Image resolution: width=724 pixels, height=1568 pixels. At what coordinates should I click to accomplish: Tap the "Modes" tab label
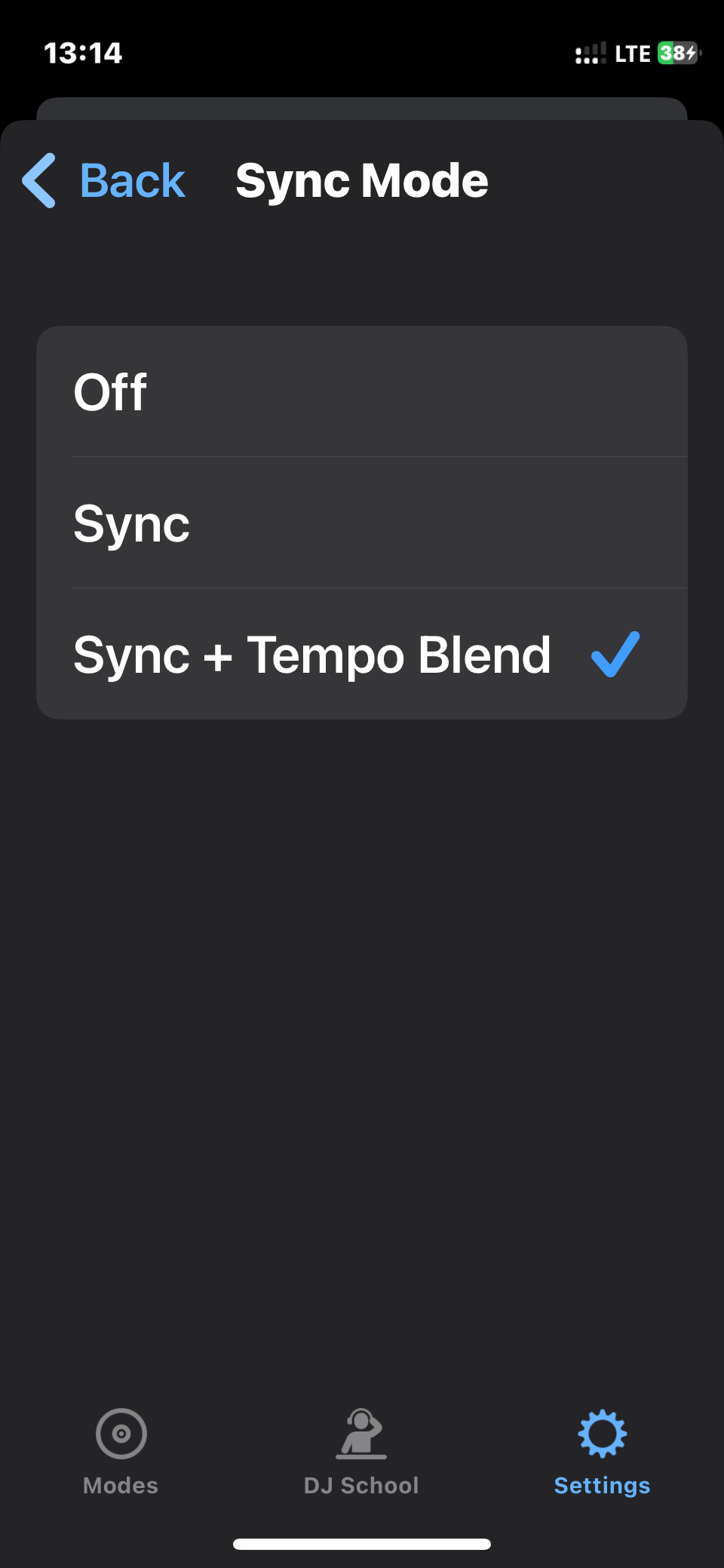(121, 1485)
